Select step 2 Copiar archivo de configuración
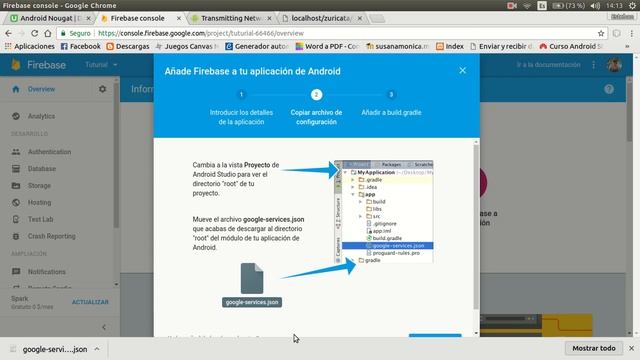 click(x=316, y=108)
